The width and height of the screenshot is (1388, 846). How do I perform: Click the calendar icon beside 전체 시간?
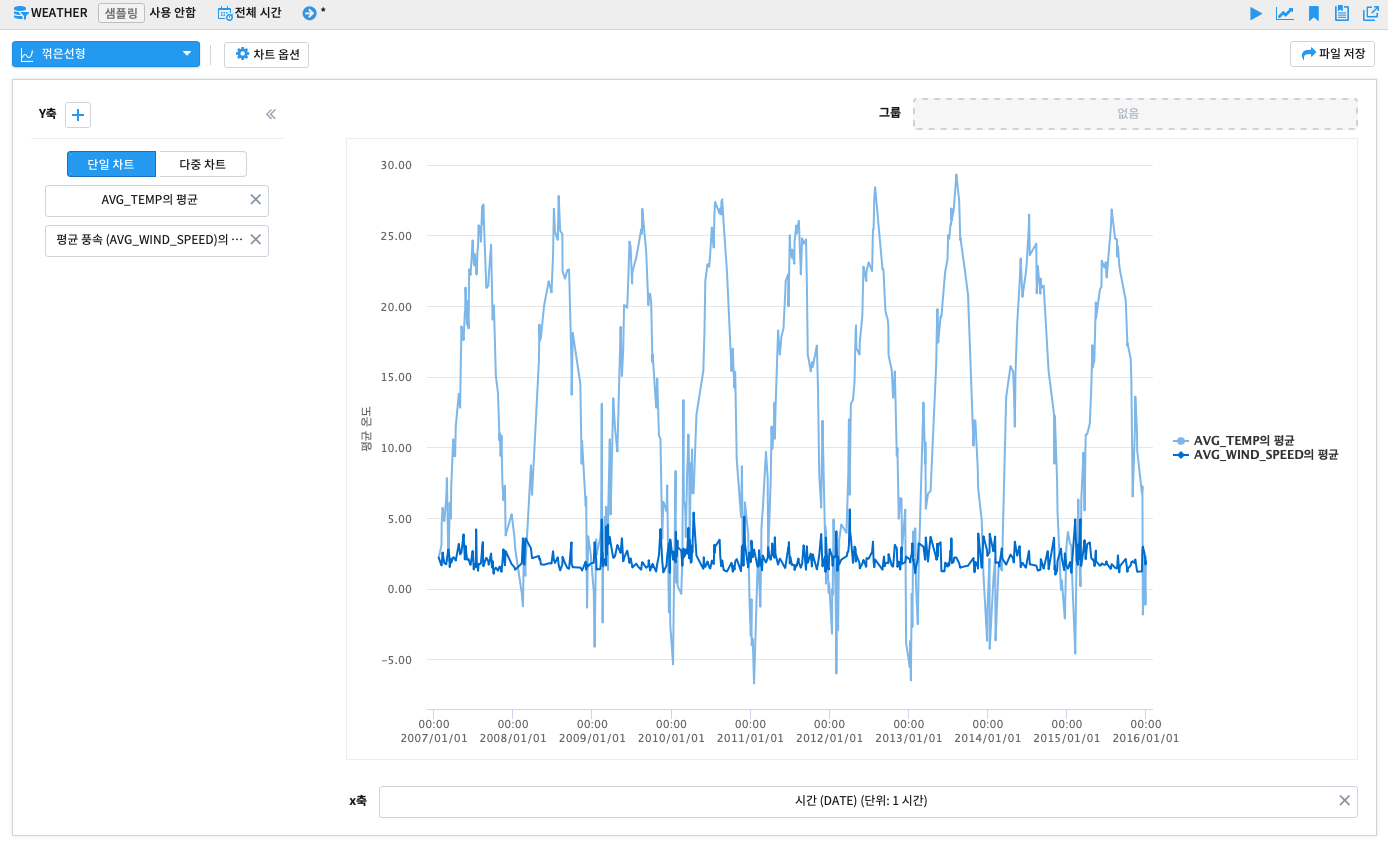point(224,13)
